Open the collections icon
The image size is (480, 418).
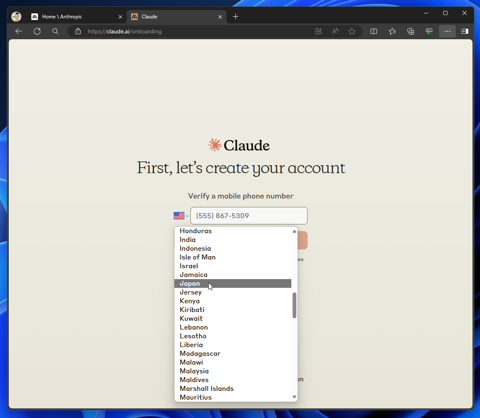(411, 31)
